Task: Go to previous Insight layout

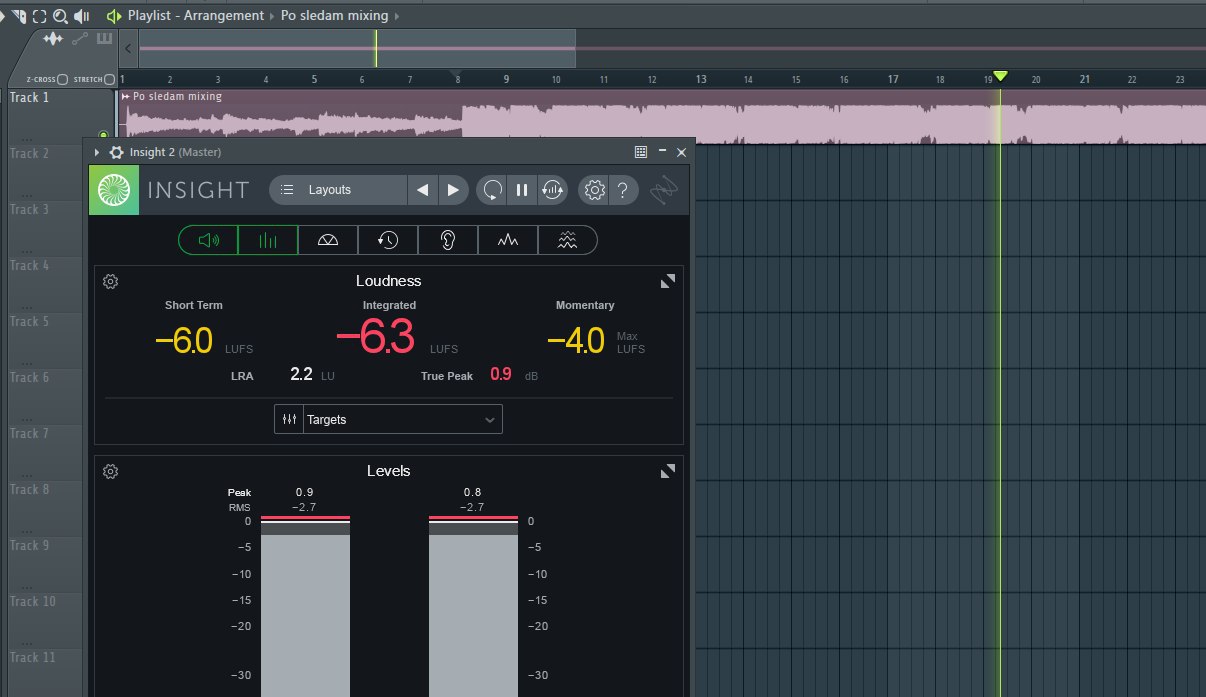Action: 423,190
